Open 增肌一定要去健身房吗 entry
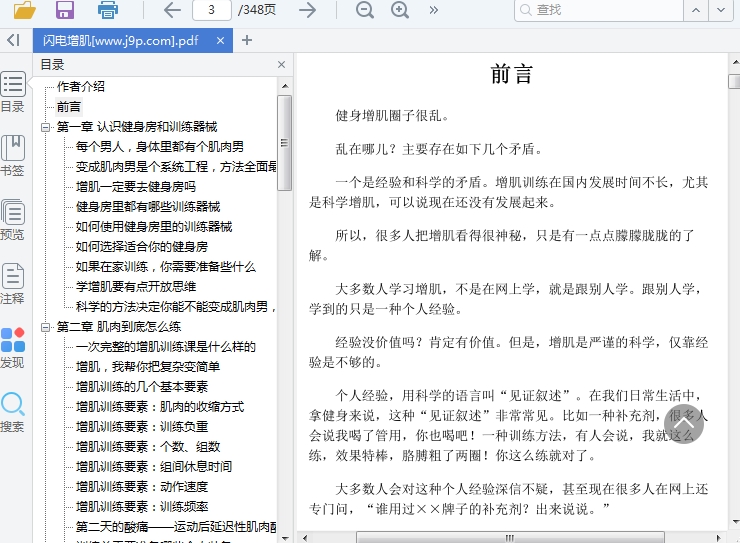Viewport: 740px width, 543px height. (x=136, y=187)
